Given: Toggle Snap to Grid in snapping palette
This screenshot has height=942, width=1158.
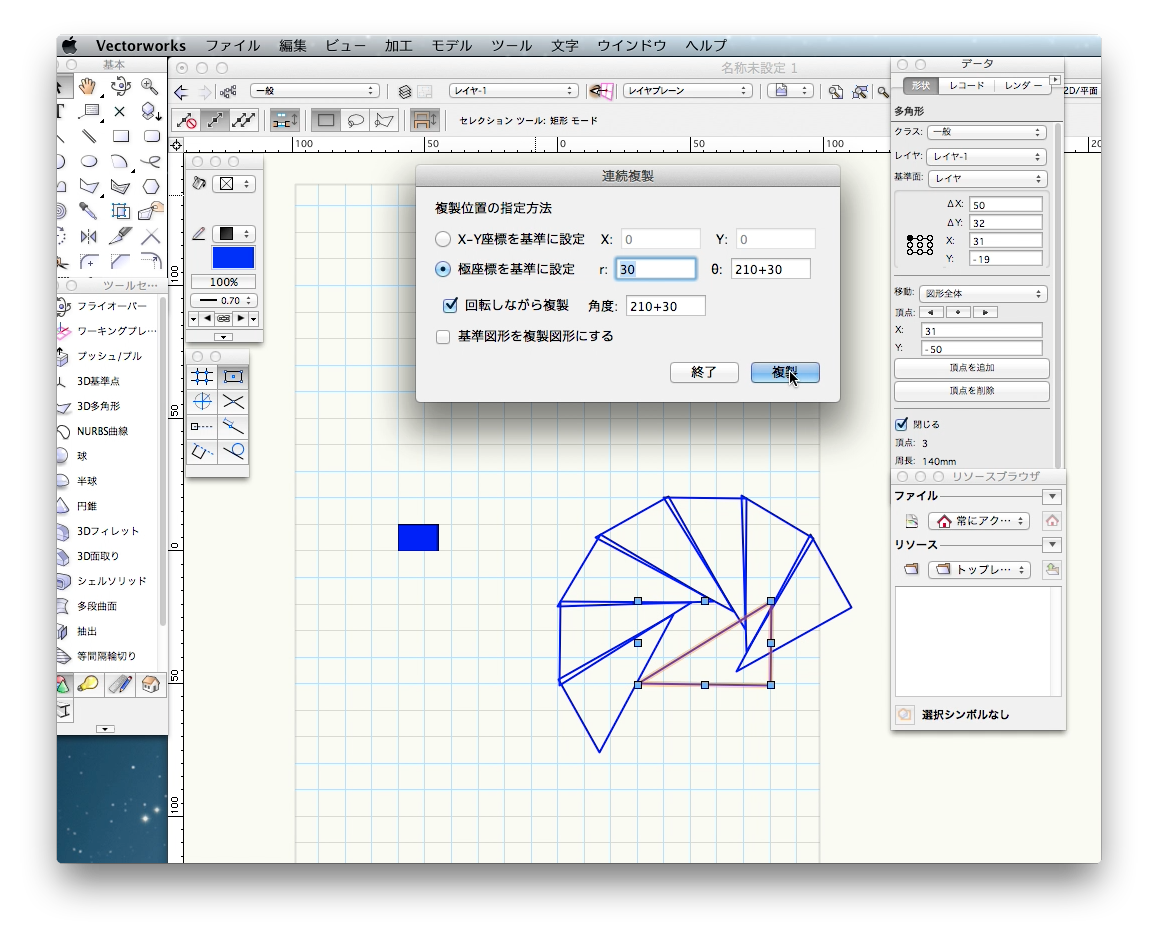Looking at the screenshot, I should coord(202,377).
